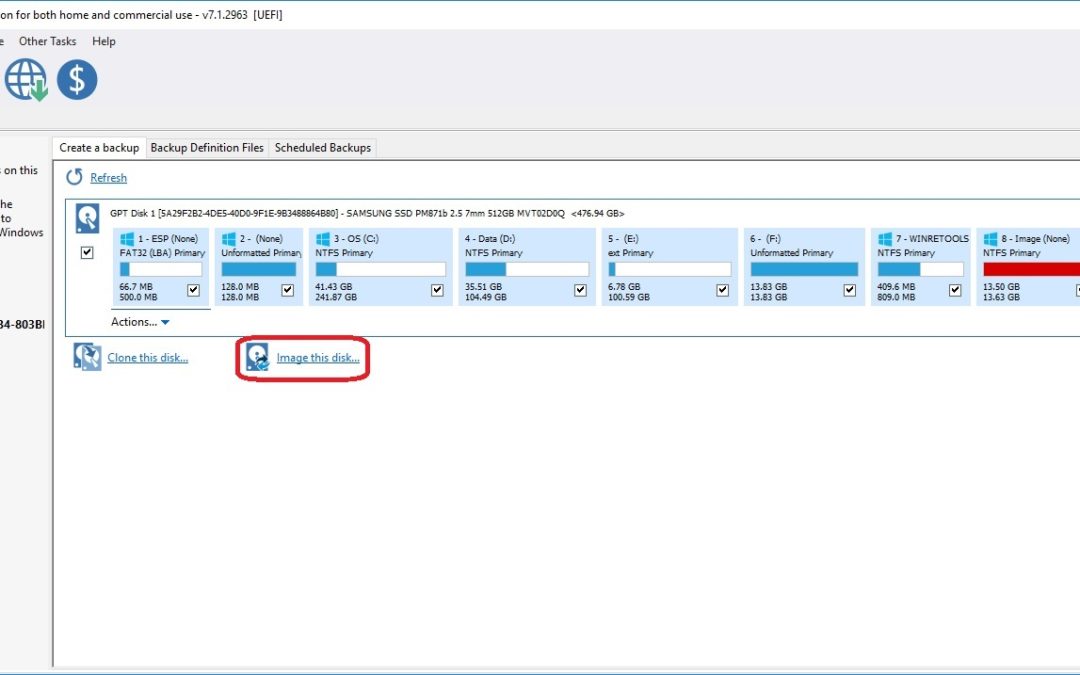This screenshot has width=1080, height=675.
Task: Toggle the OS (C:) partition checkbox
Action: [437, 290]
